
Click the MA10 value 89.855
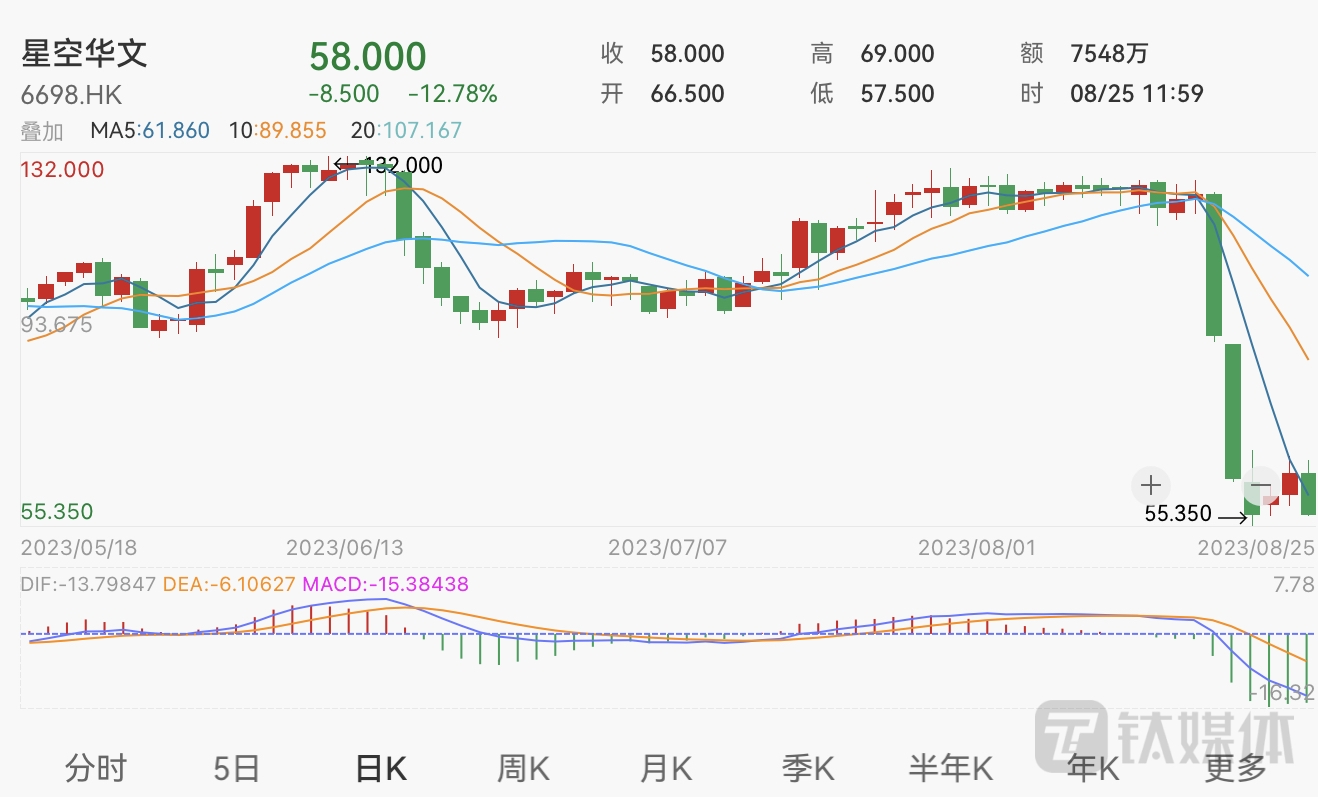pos(291,130)
